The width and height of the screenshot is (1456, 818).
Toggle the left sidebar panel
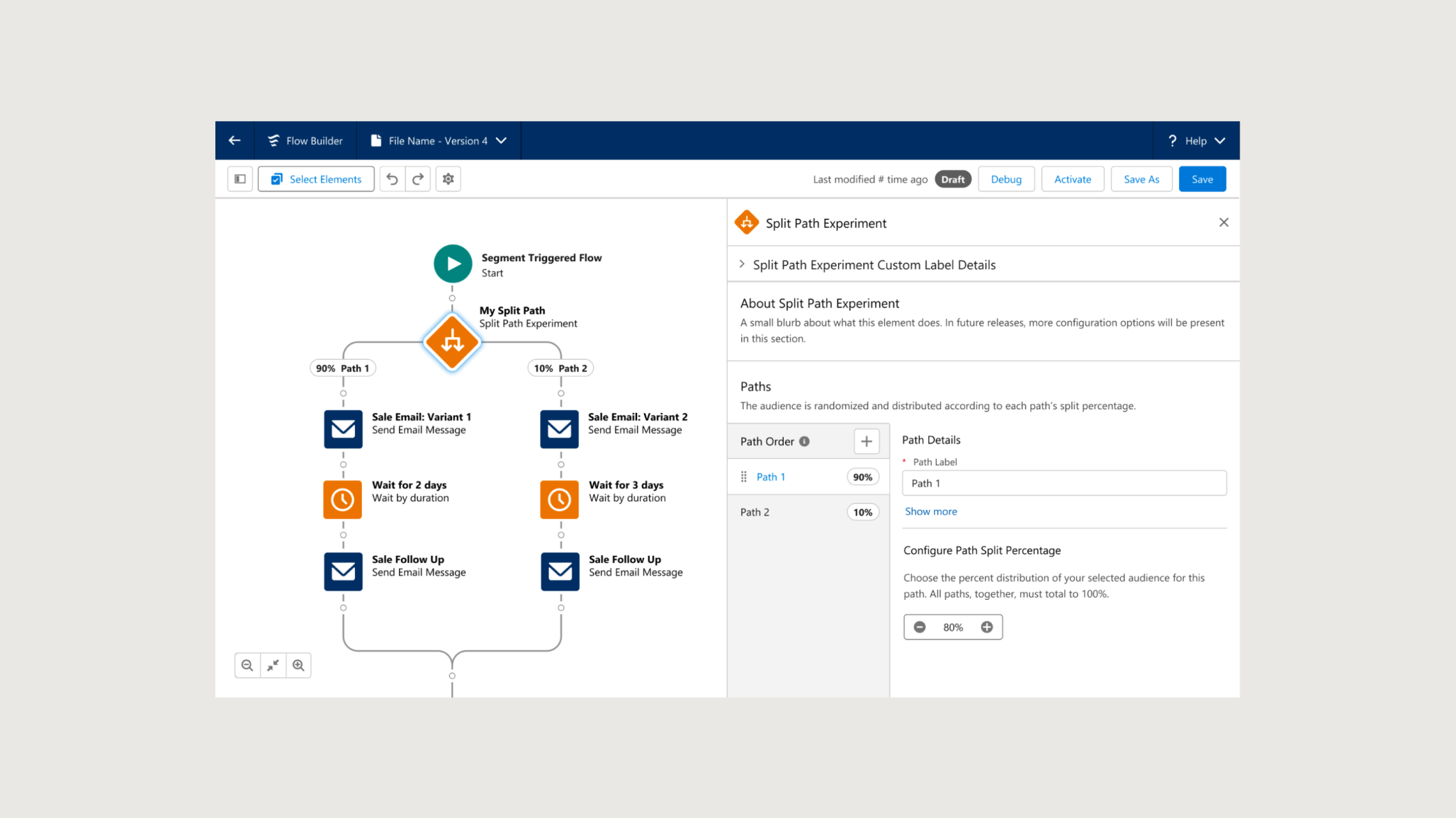(x=239, y=178)
